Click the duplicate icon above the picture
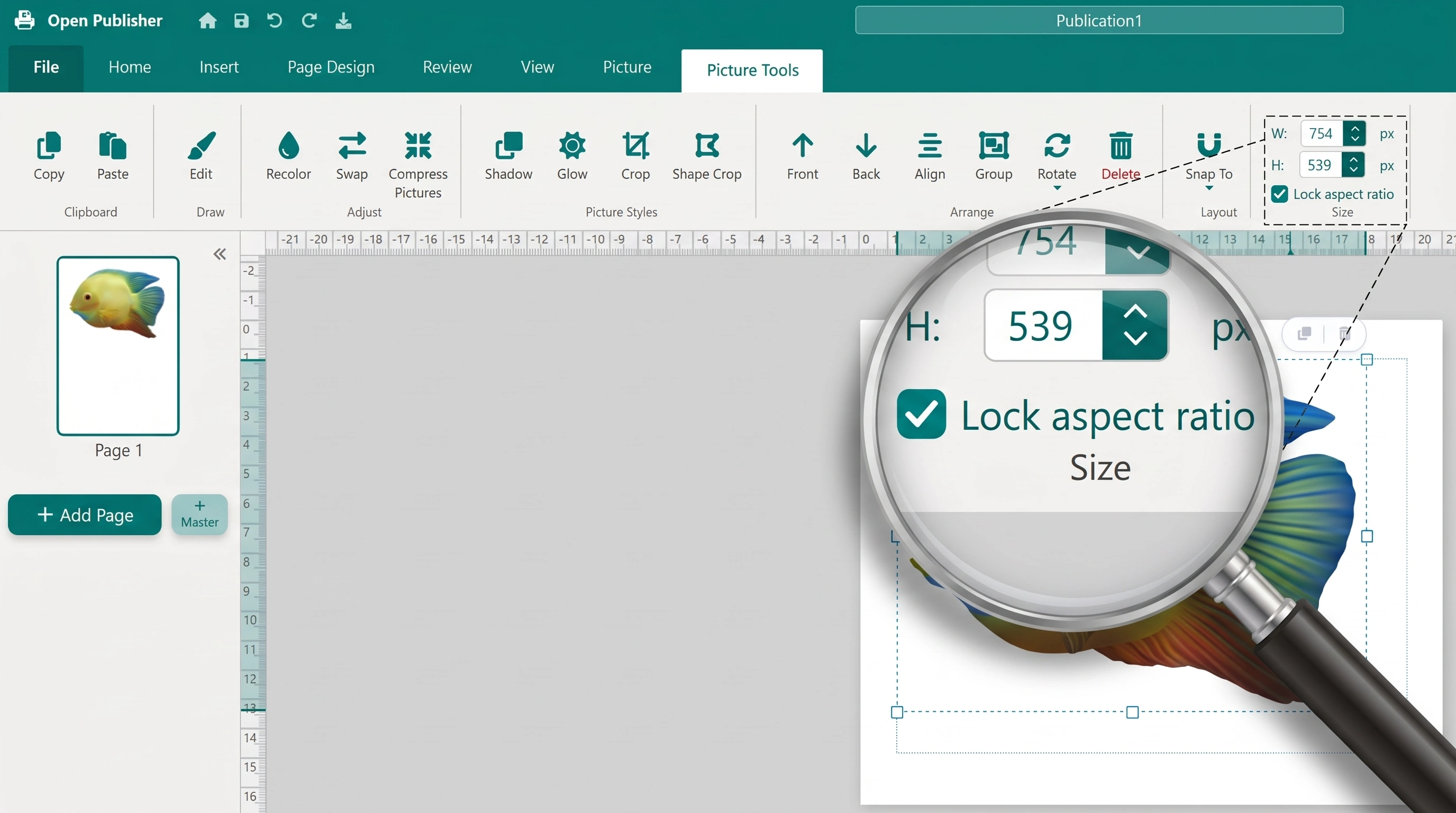The width and height of the screenshot is (1456, 813). [1304, 334]
